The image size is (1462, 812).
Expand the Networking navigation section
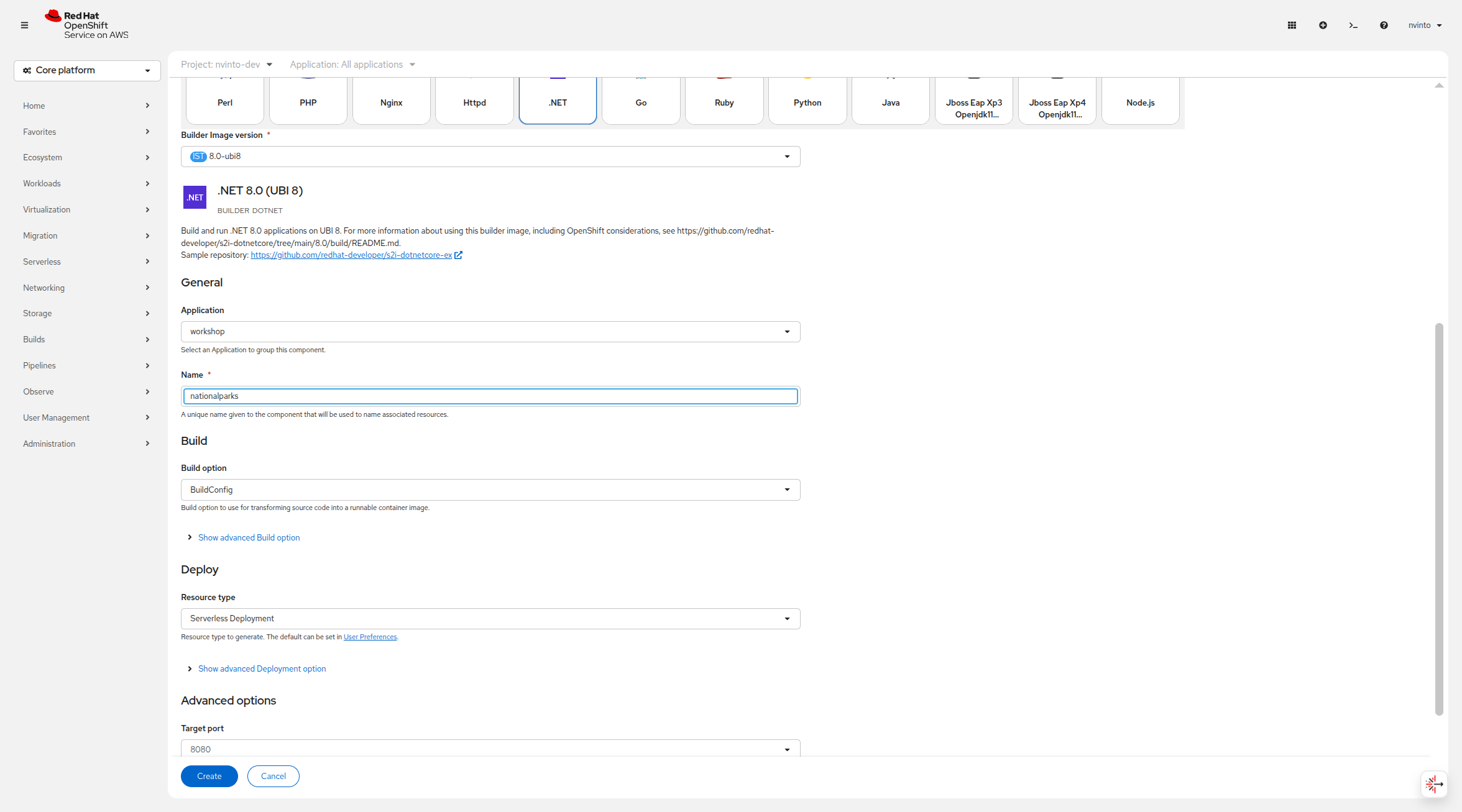point(87,288)
